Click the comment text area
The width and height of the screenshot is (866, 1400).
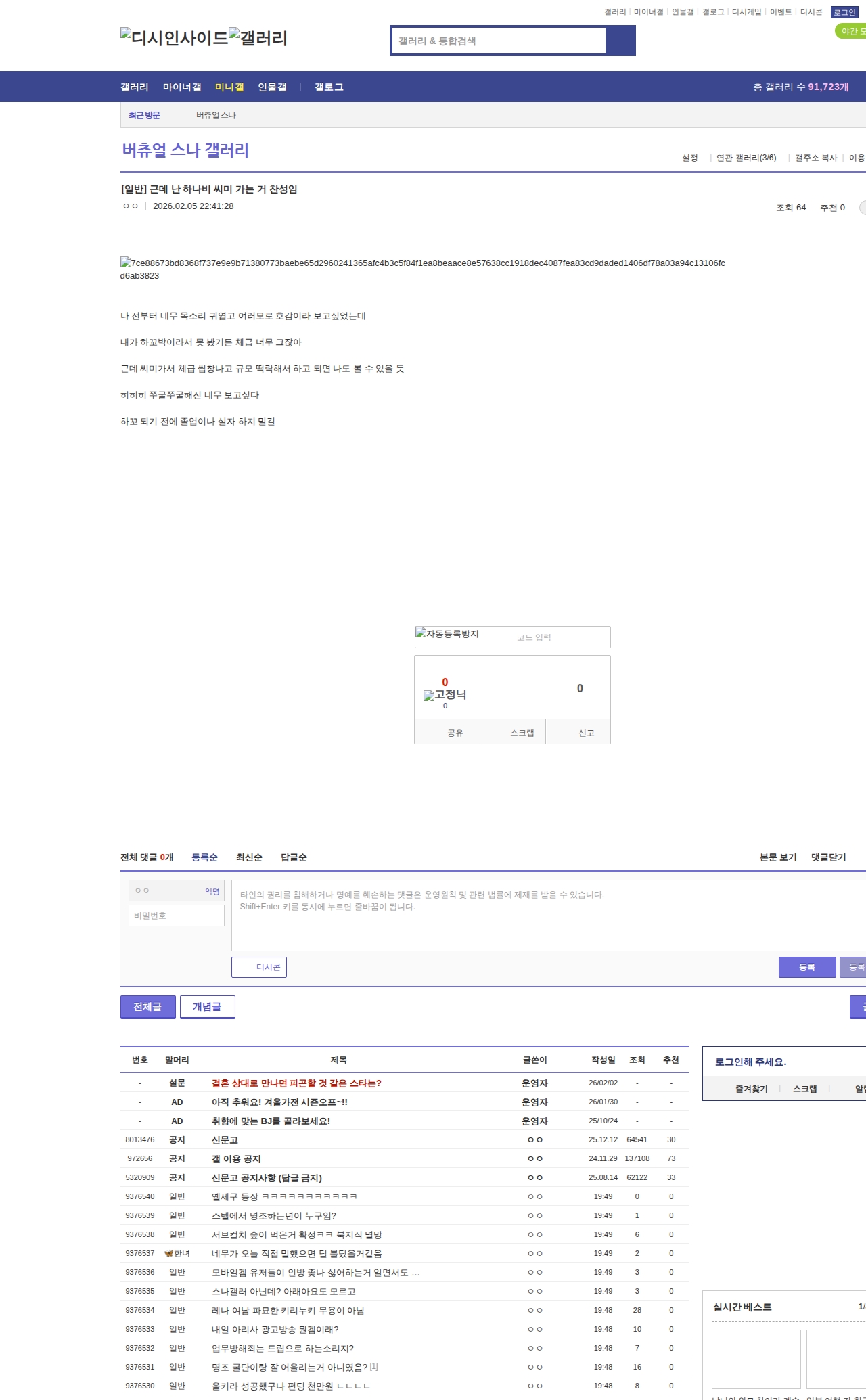pos(549,916)
